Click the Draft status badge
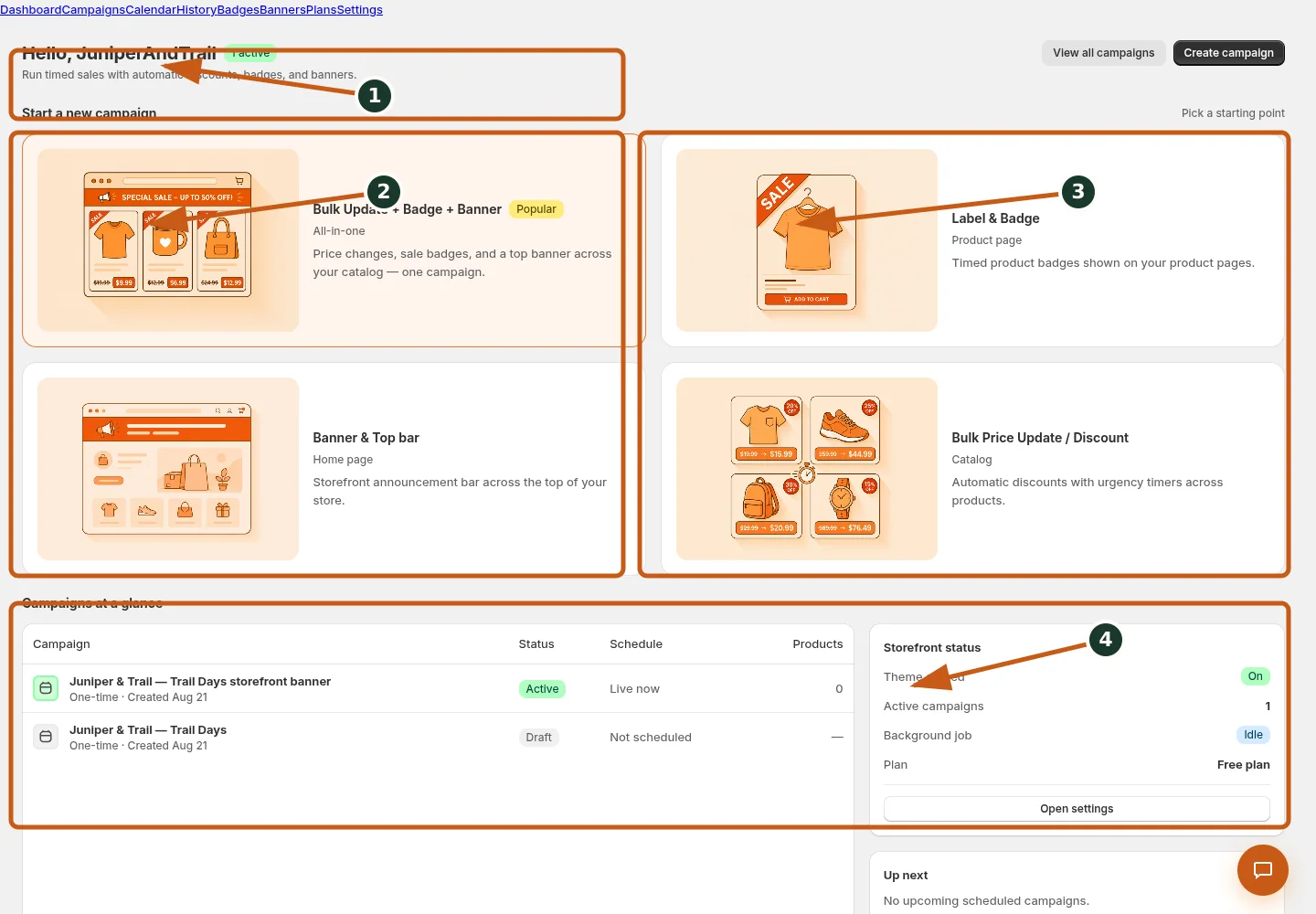Screen dimensions: 1316x914 pos(538,738)
